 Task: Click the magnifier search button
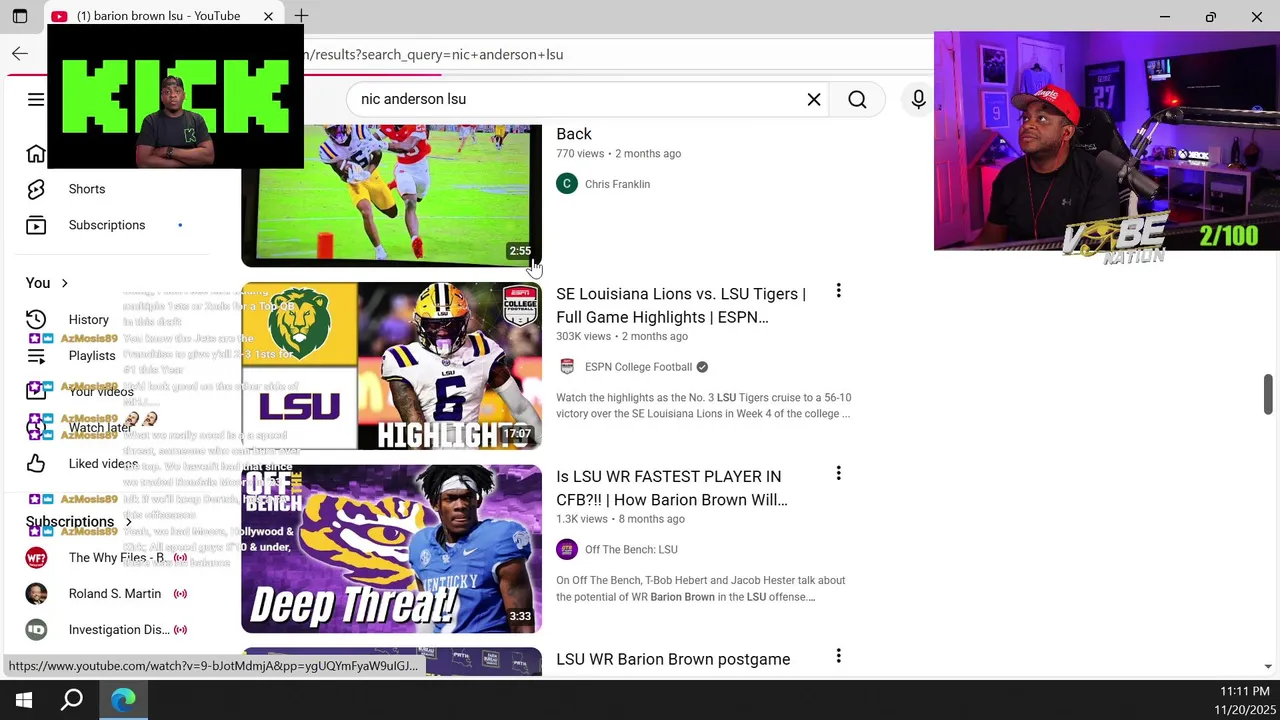click(x=857, y=99)
